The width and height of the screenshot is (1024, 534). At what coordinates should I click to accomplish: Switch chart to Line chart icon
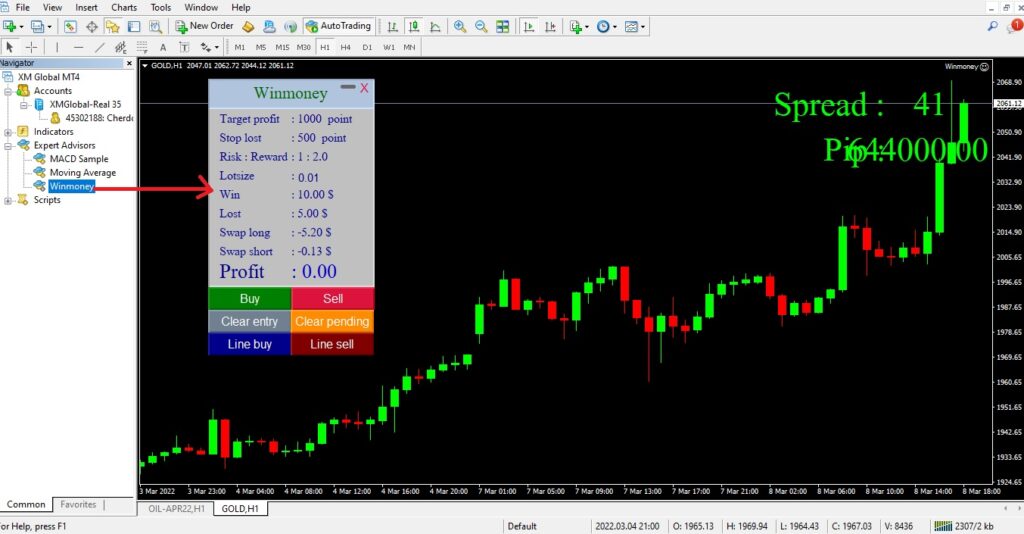click(x=435, y=26)
